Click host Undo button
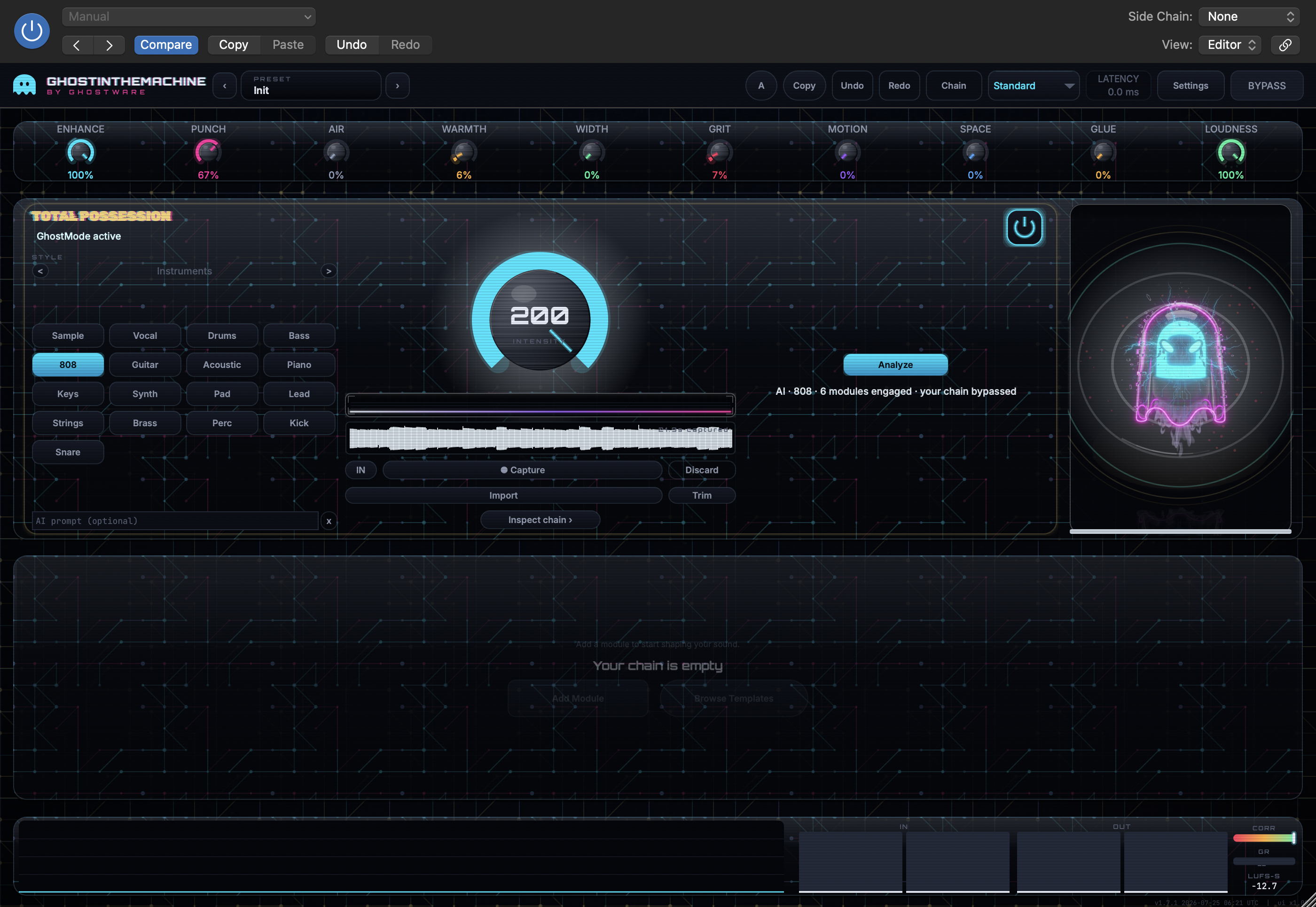The height and width of the screenshot is (907, 1316). tap(352, 45)
